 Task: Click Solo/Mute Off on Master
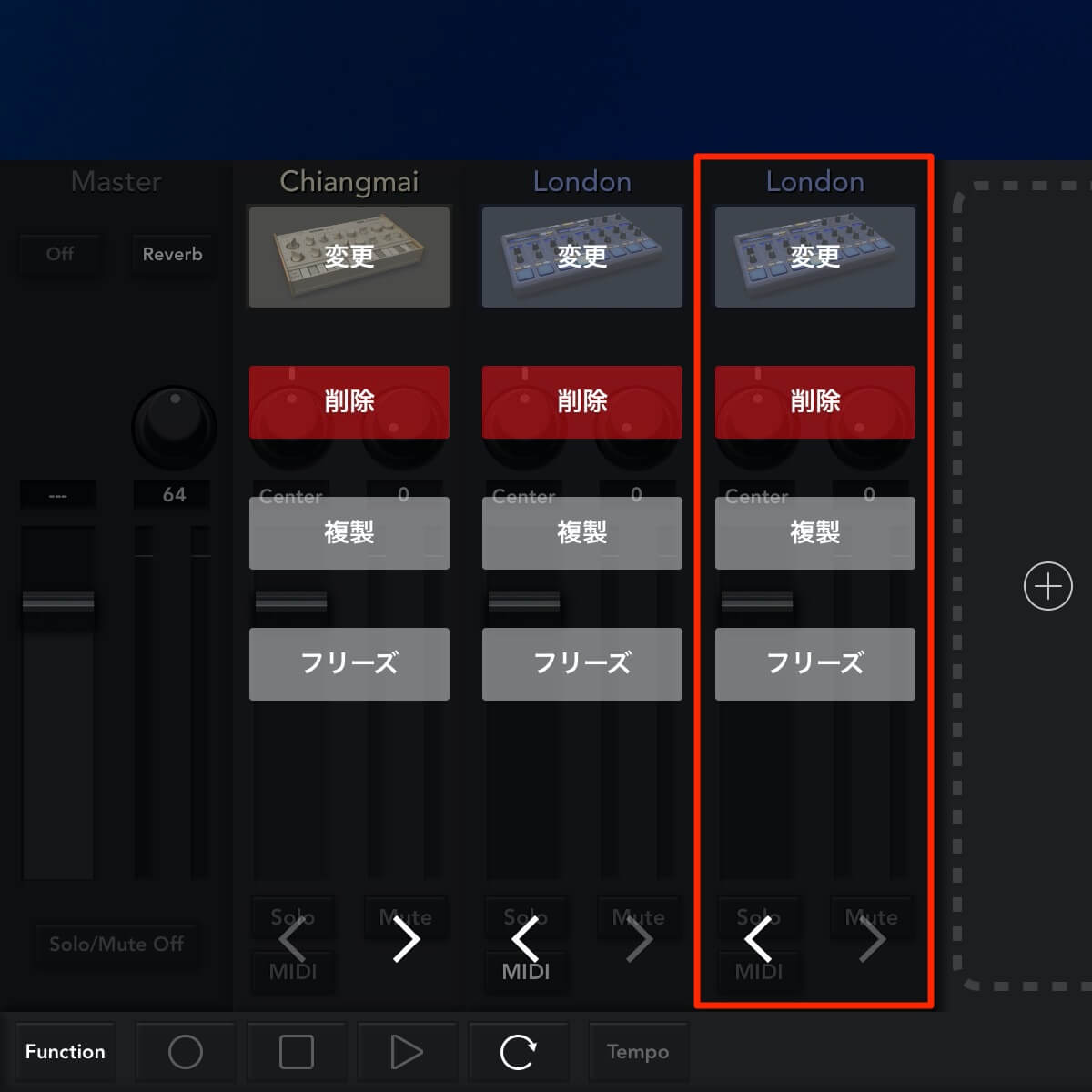[x=116, y=944]
